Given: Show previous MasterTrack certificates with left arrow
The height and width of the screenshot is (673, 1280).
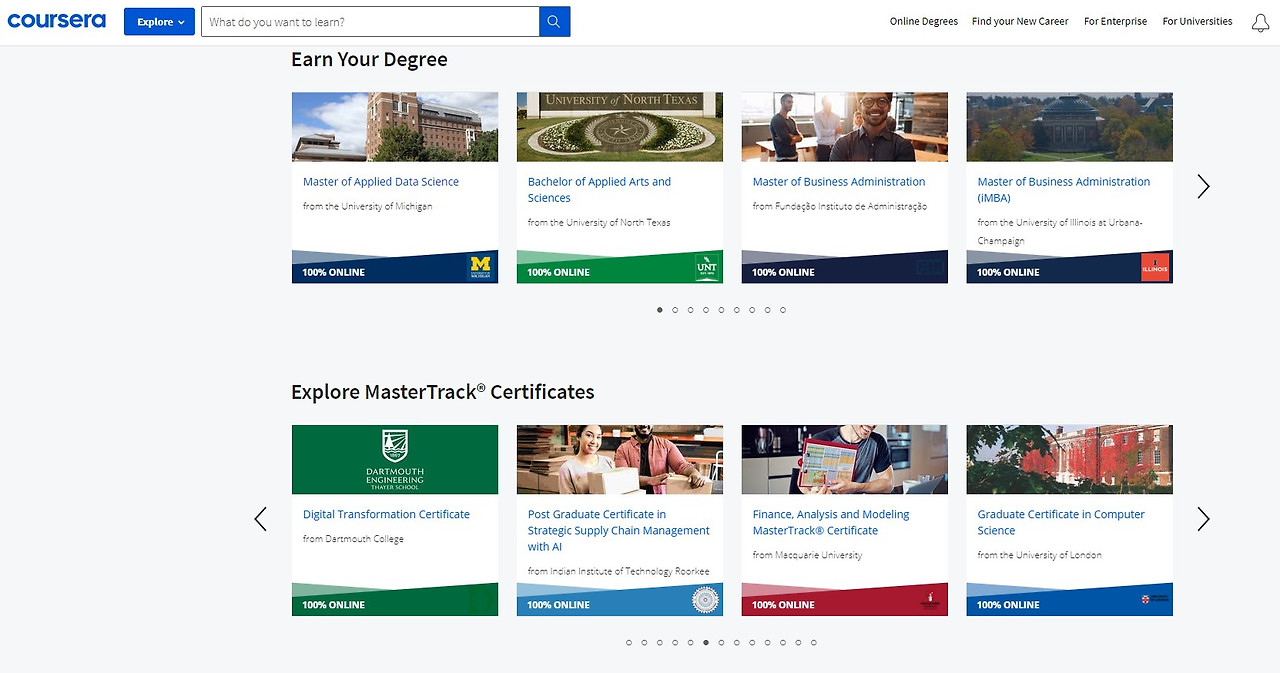Looking at the screenshot, I should coord(261,519).
